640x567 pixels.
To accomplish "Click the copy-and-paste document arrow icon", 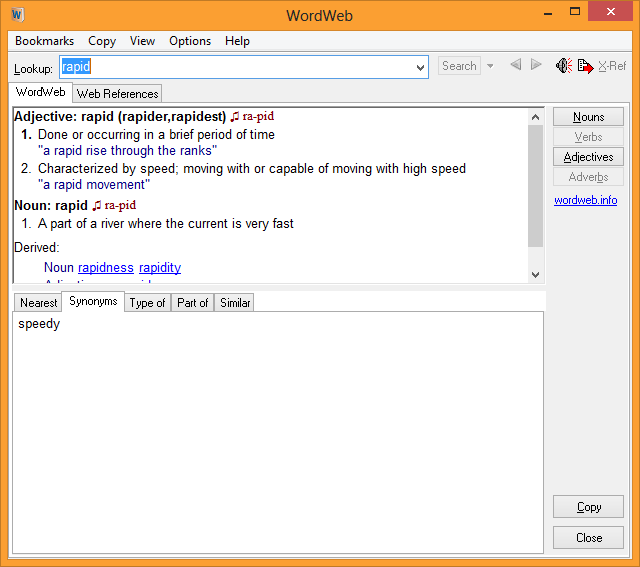I will (x=585, y=66).
